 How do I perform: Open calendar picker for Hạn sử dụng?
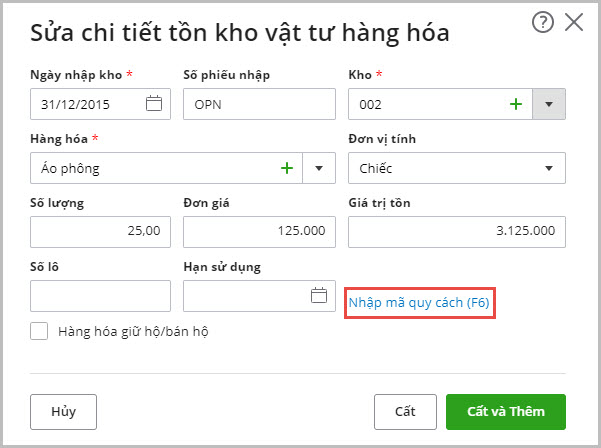319,296
